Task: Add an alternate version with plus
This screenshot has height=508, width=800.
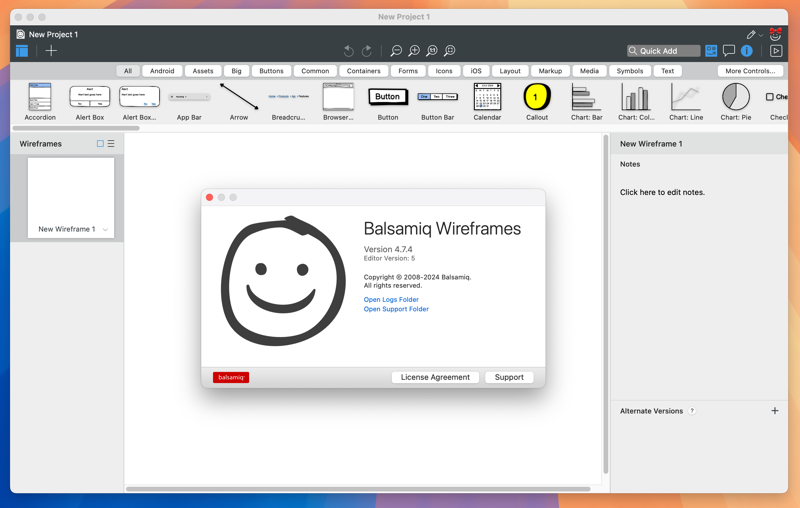Action: [x=774, y=411]
